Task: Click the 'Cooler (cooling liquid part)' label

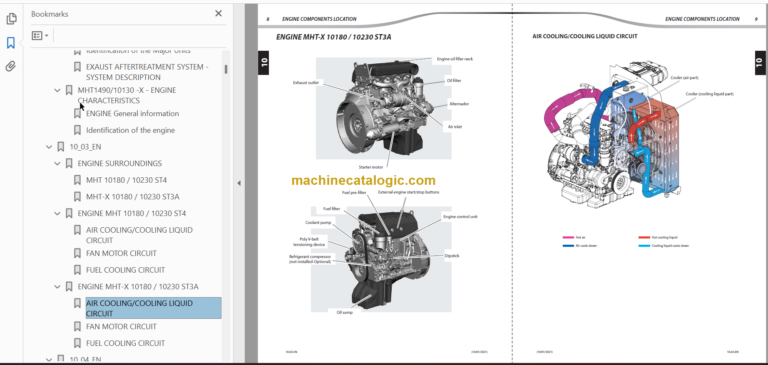Action: tap(709, 94)
